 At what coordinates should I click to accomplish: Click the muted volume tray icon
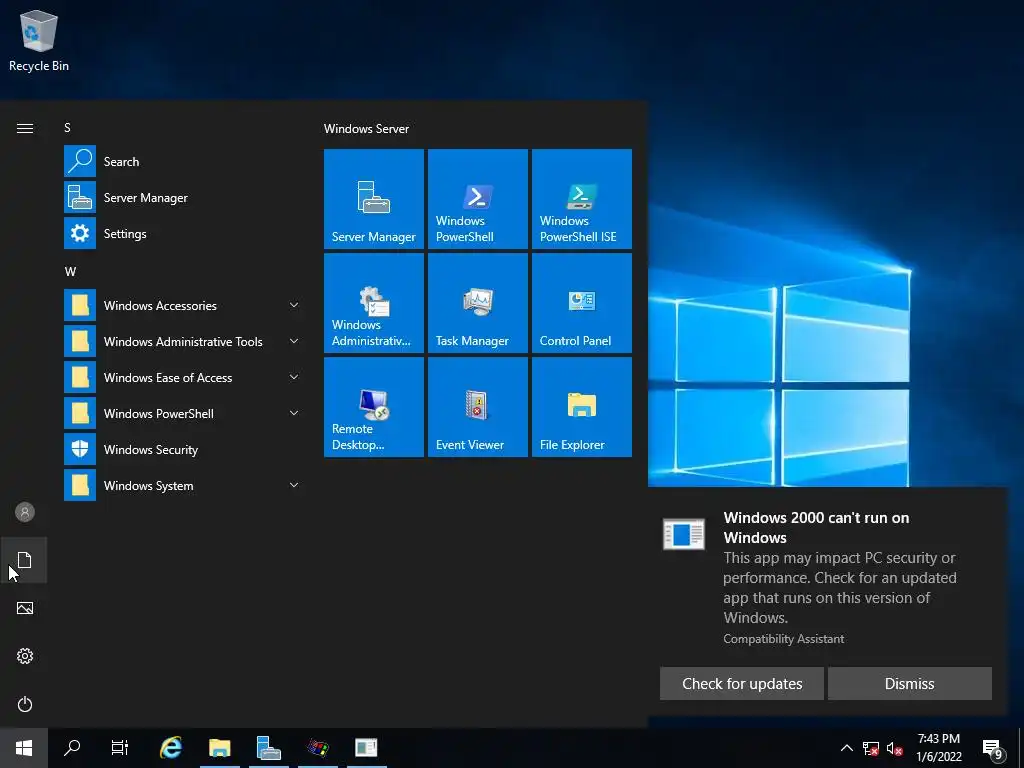(895, 748)
